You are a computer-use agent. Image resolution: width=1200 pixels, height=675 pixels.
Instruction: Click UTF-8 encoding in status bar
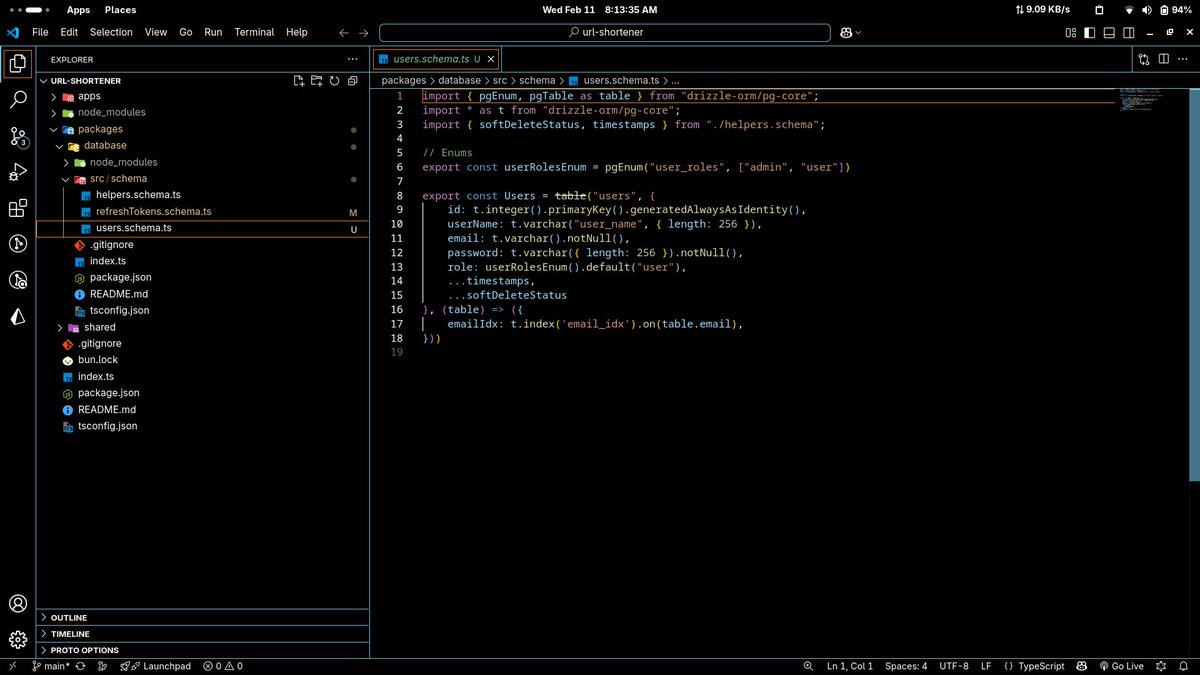tap(953, 666)
